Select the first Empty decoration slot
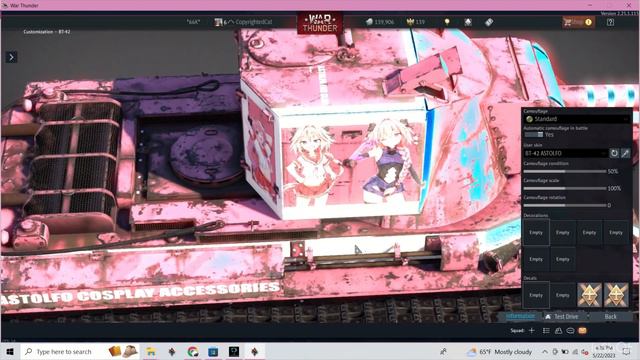Screen dimensions: 640x360 click(x=536, y=232)
